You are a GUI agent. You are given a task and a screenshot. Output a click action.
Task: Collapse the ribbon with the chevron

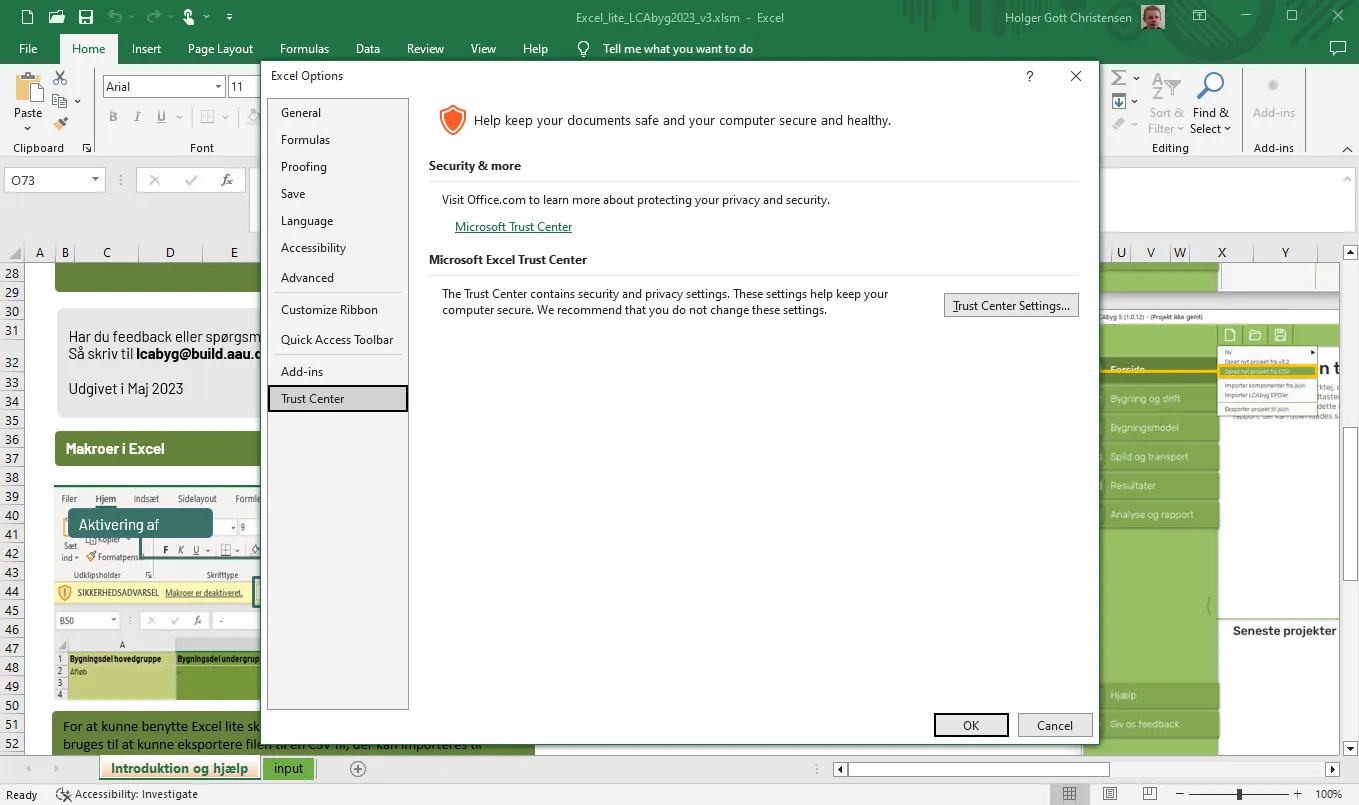[x=1347, y=148]
